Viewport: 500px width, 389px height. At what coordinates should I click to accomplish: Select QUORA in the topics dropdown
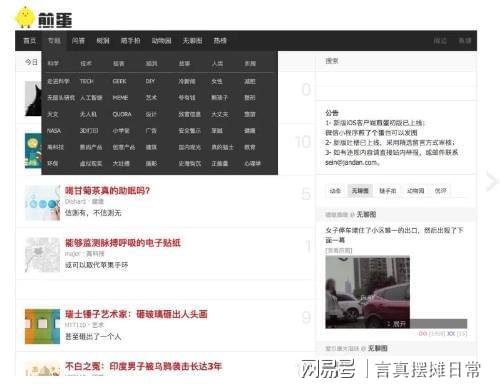click(122, 114)
